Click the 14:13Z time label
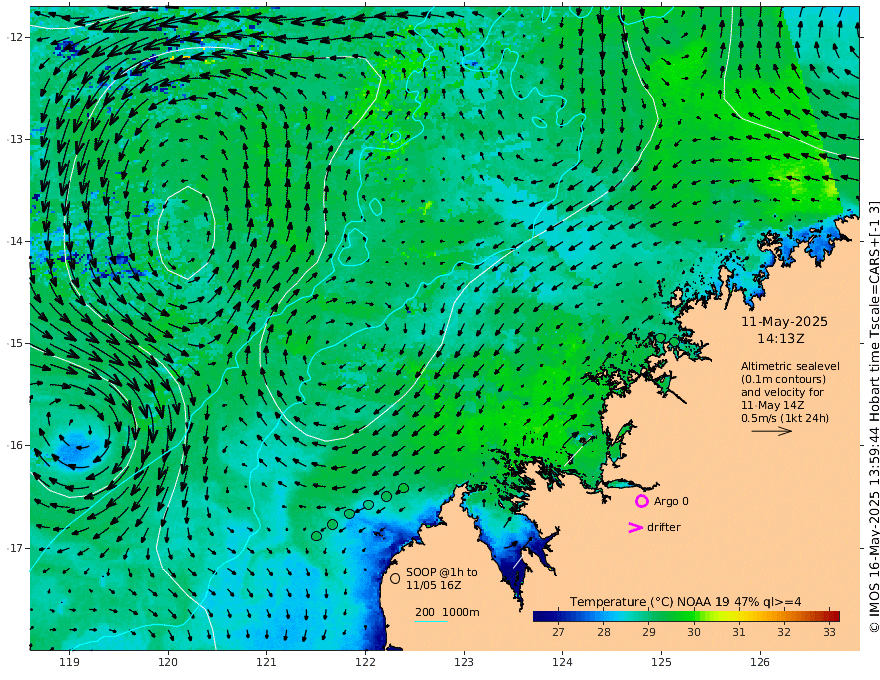880x680 pixels. pyautogui.click(x=781, y=339)
